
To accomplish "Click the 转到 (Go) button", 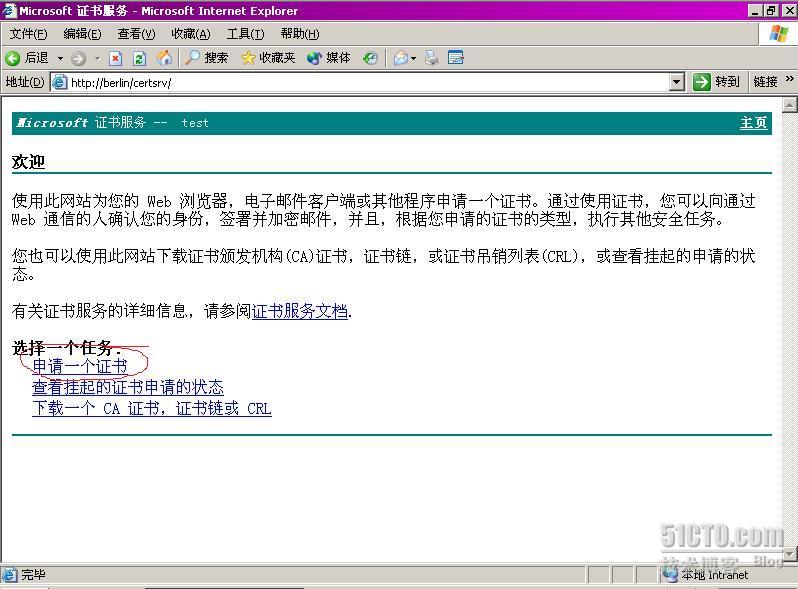I will (717, 82).
